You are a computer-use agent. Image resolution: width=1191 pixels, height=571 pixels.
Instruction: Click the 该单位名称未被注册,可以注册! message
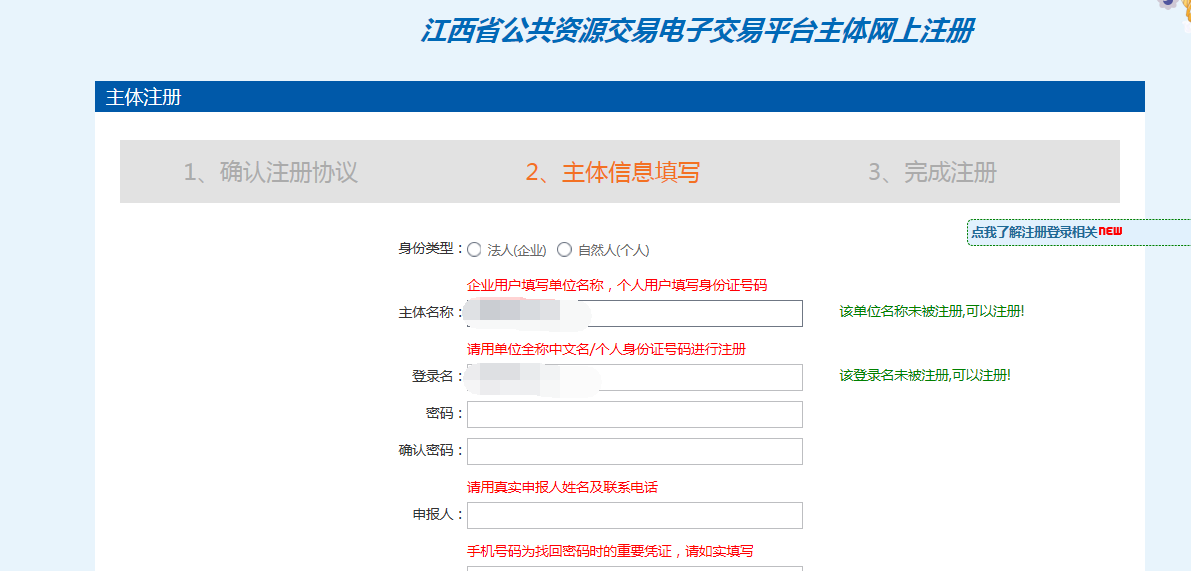(931, 311)
